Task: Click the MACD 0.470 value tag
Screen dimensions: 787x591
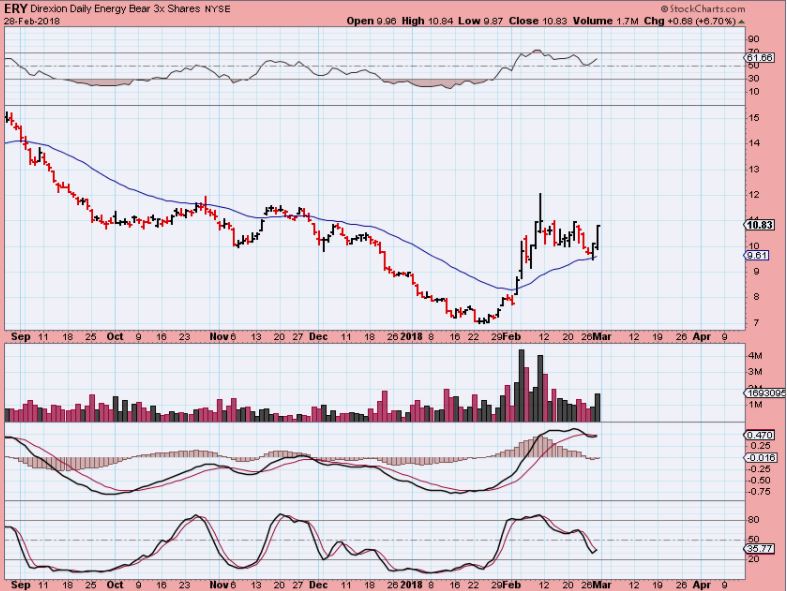Action: [x=759, y=435]
